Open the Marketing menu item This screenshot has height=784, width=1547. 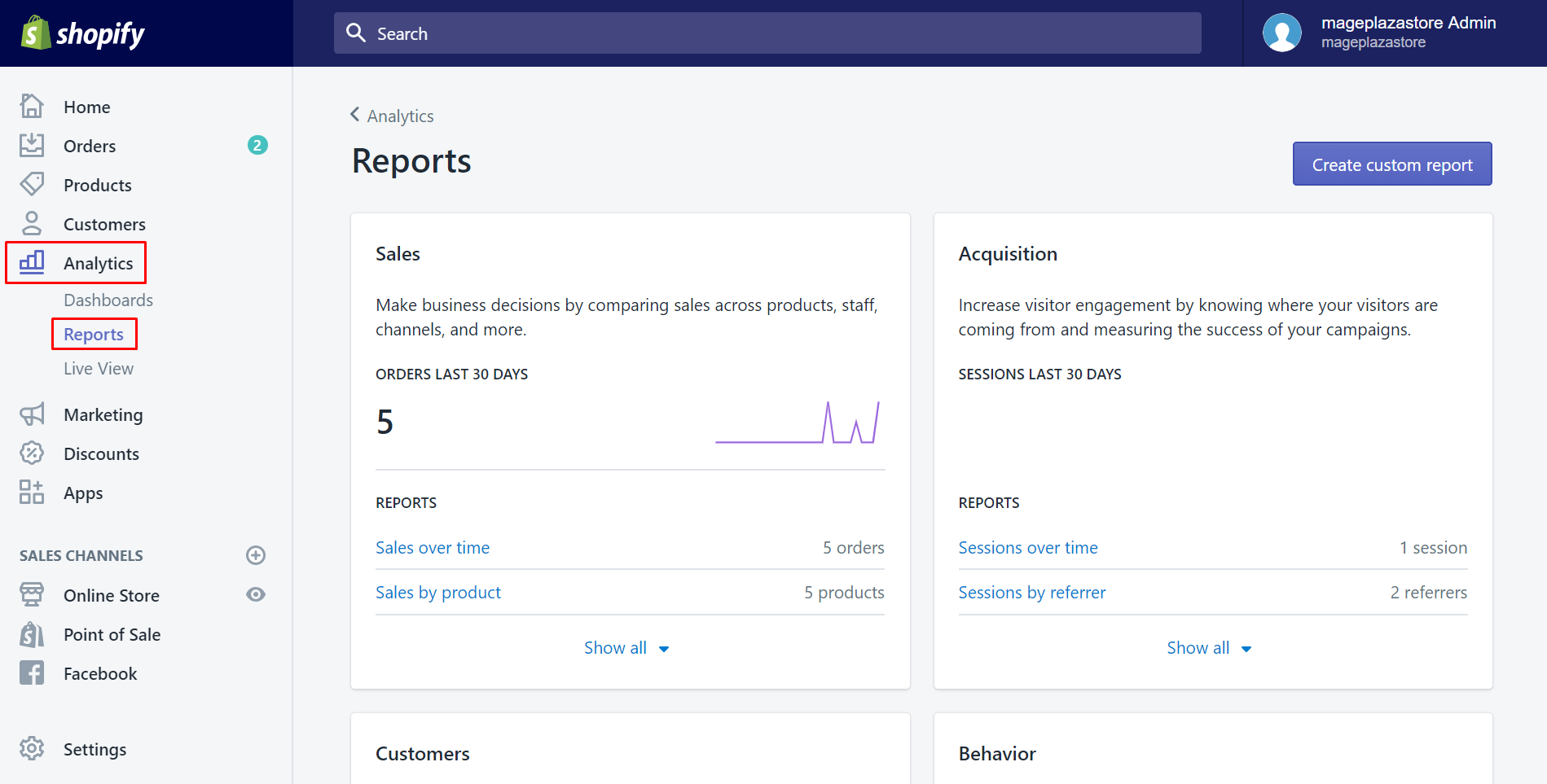click(x=103, y=414)
